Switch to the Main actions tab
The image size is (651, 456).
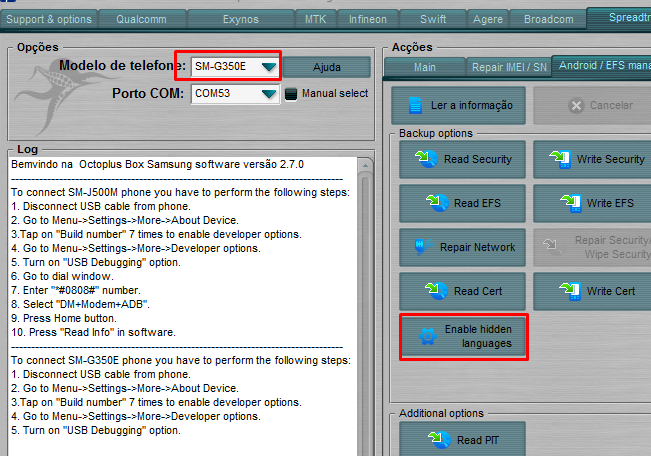(424, 67)
